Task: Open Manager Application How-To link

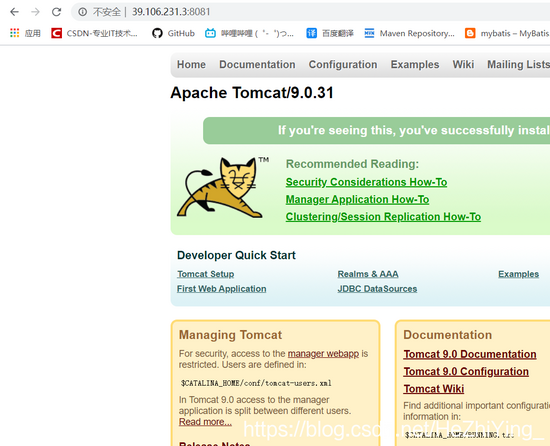Action: (x=357, y=200)
